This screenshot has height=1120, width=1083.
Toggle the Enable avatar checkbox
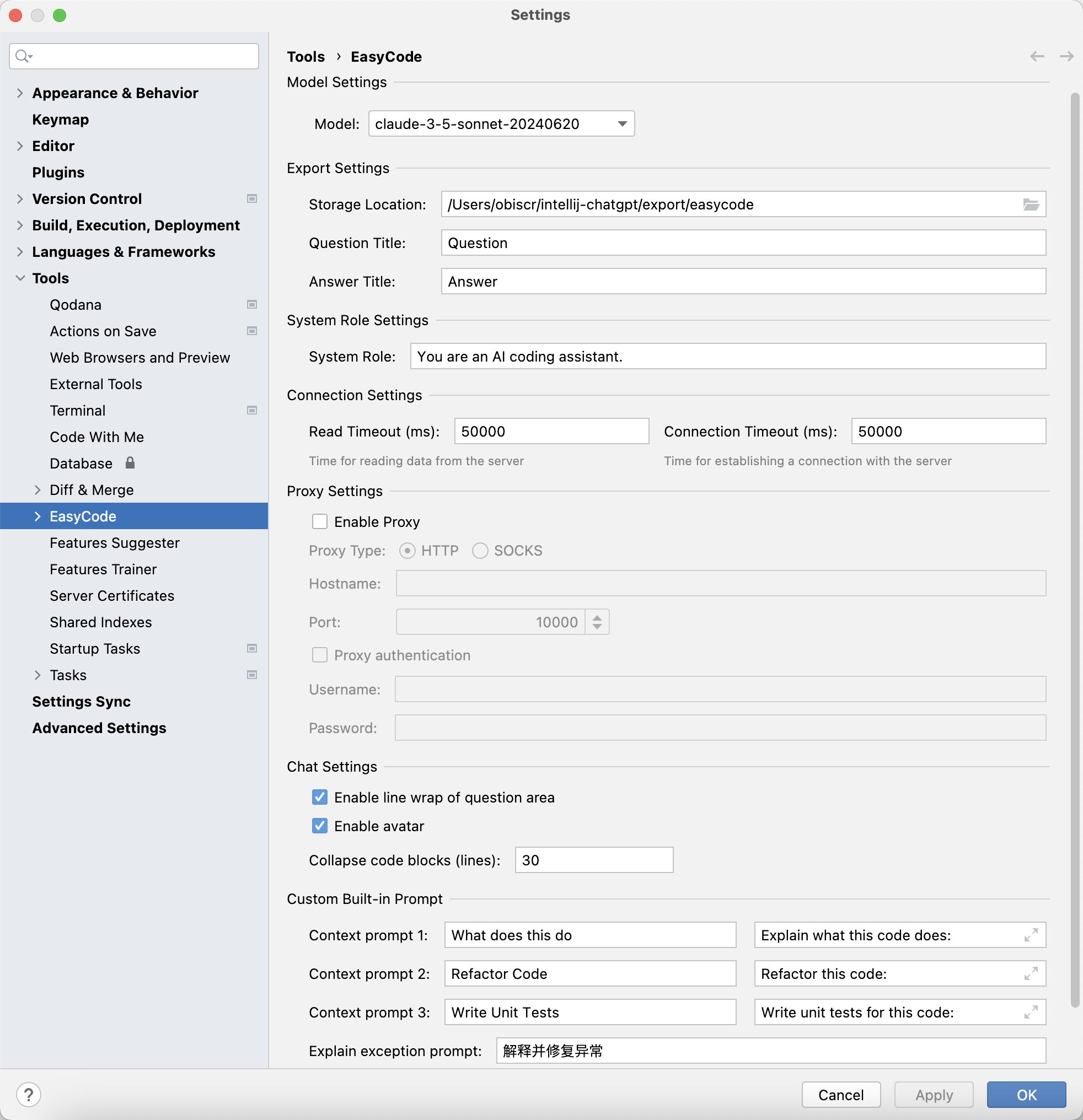pyautogui.click(x=320, y=826)
